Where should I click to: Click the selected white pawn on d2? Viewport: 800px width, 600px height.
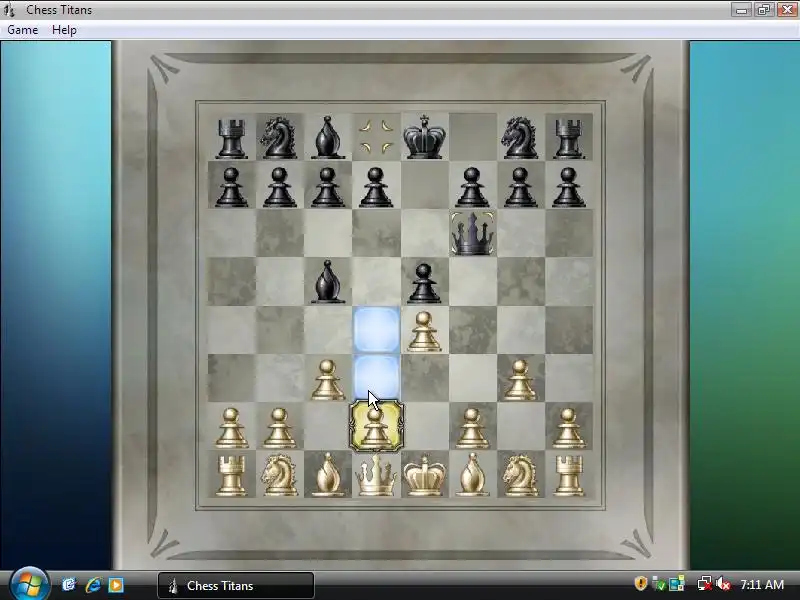(376, 427)
